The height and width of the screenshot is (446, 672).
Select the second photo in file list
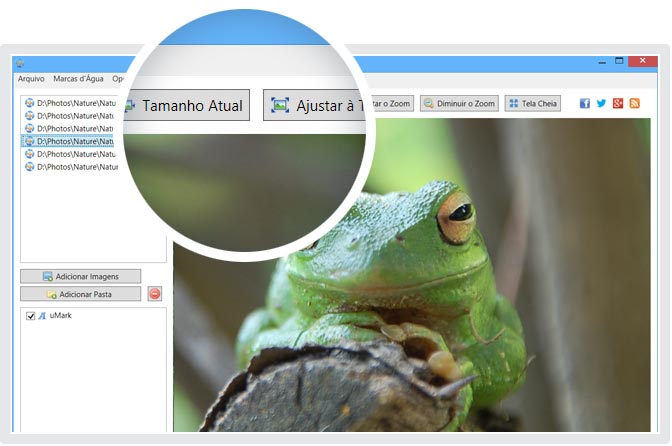point(72,115)
